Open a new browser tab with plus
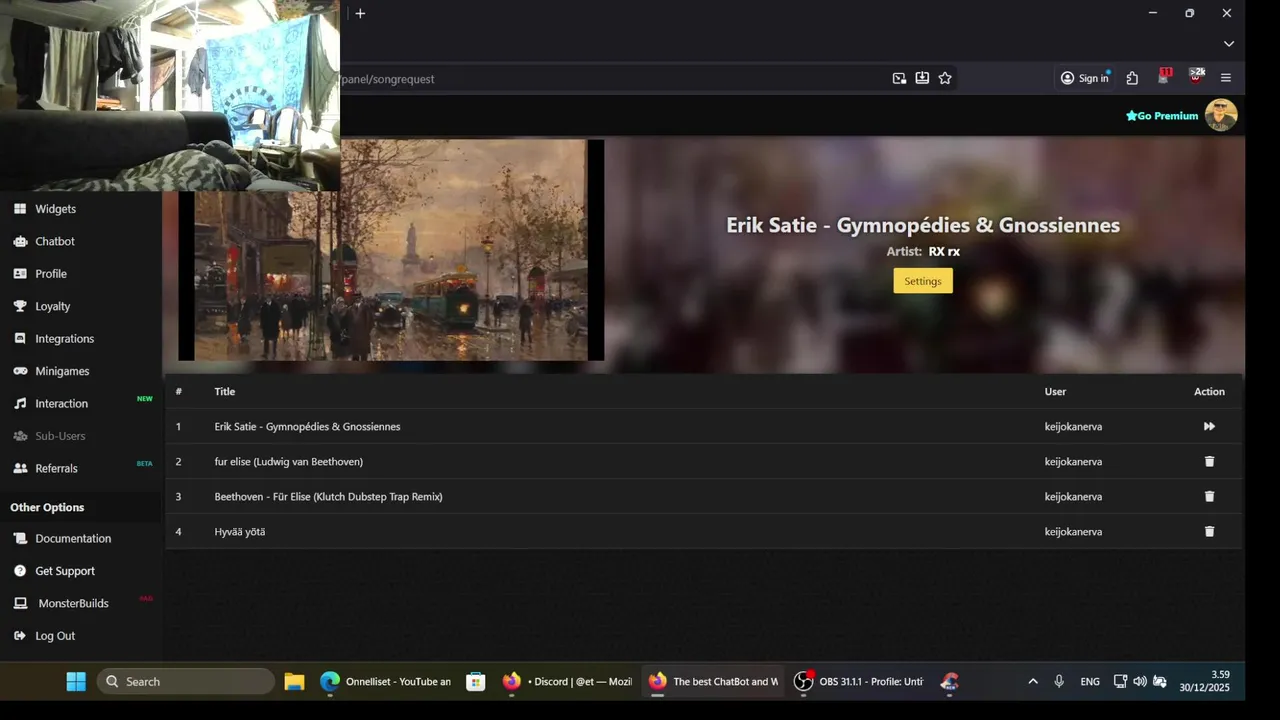Viewport: 1280px width, 720px height. (360, 13)
